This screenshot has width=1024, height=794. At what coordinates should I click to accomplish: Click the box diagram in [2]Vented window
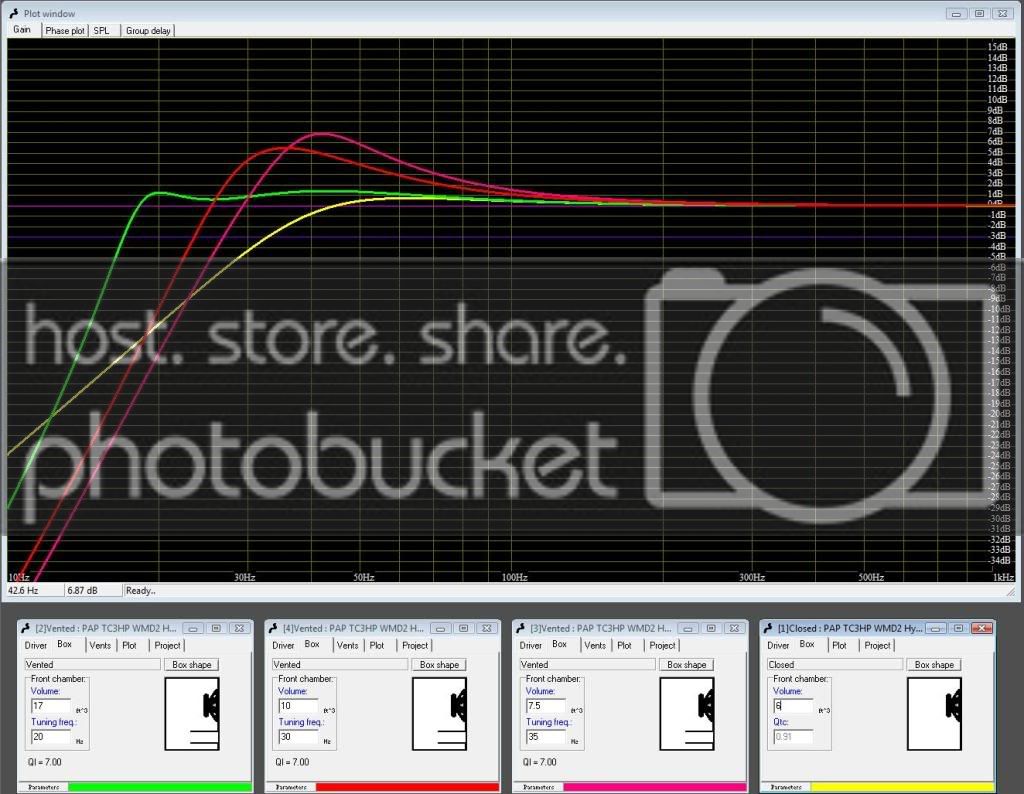click(192, 714)
